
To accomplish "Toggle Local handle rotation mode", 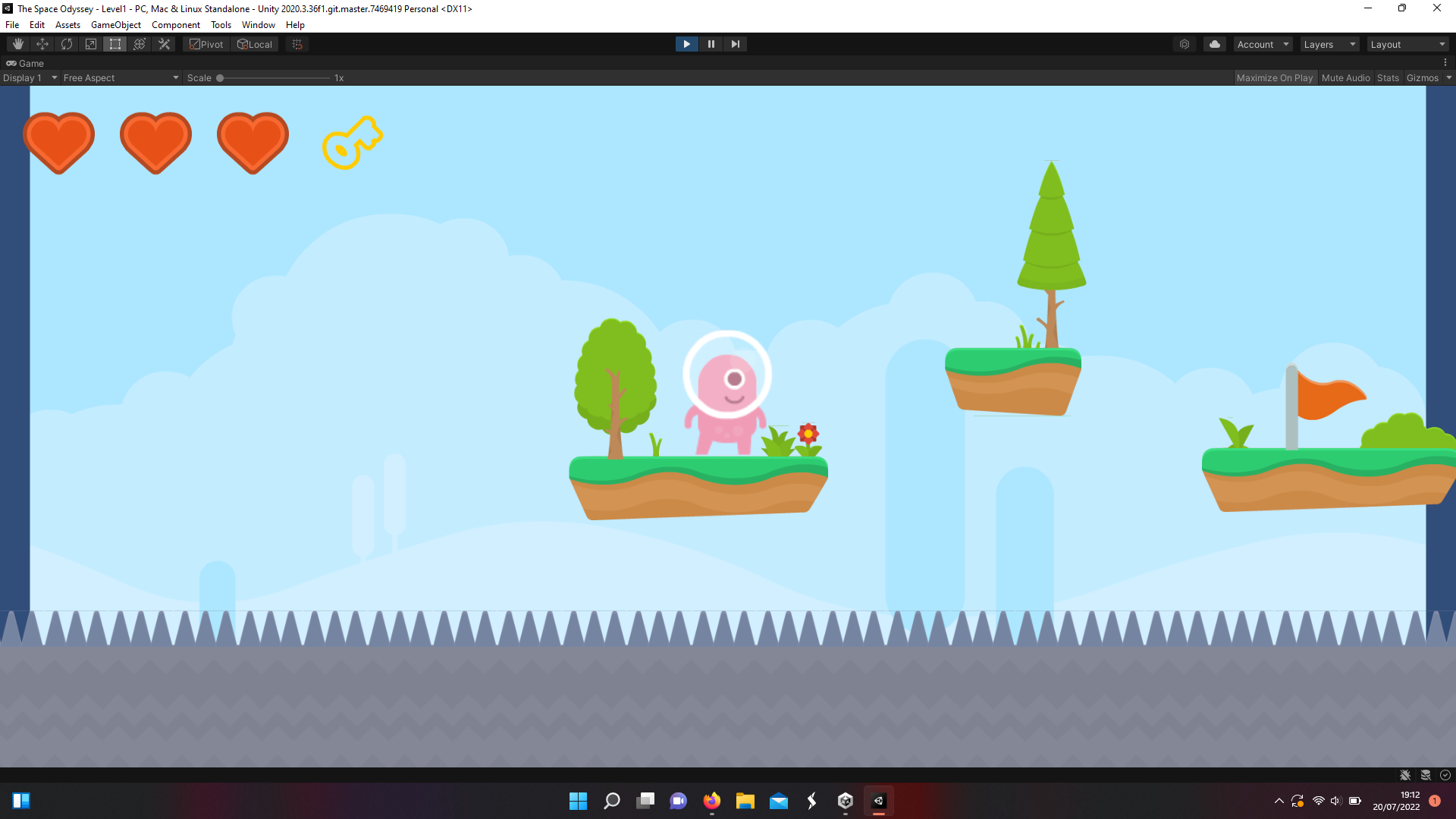I will pos(255,44).
